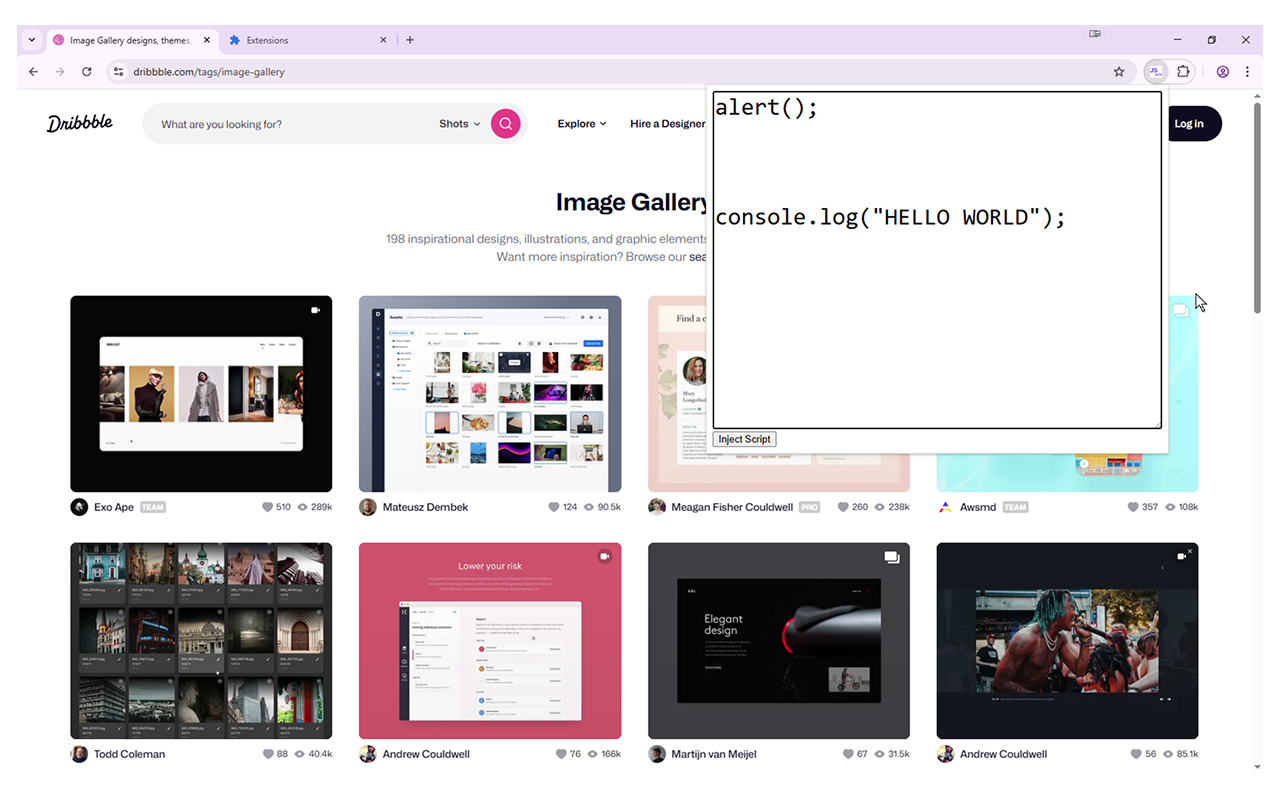Open the tab search dropdown arrow

pos(31,40)
